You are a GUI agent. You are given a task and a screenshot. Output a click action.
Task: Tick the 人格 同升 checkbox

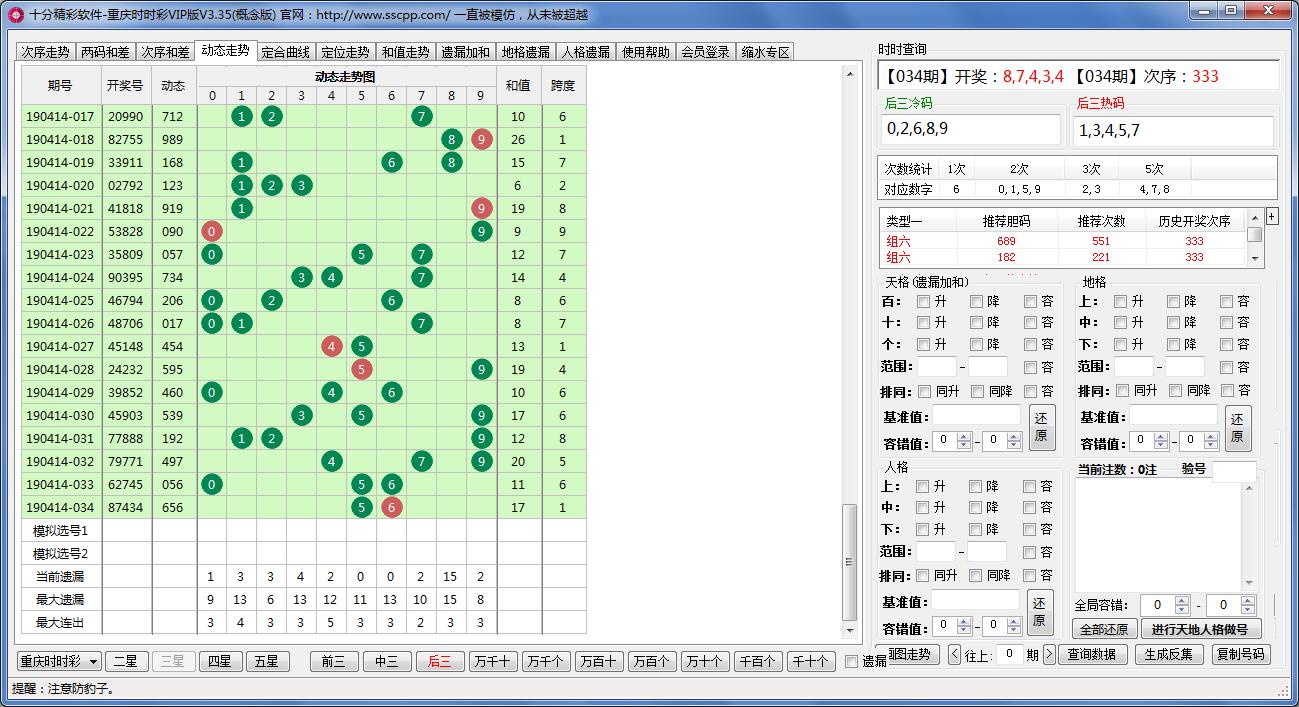pos(923,576)
